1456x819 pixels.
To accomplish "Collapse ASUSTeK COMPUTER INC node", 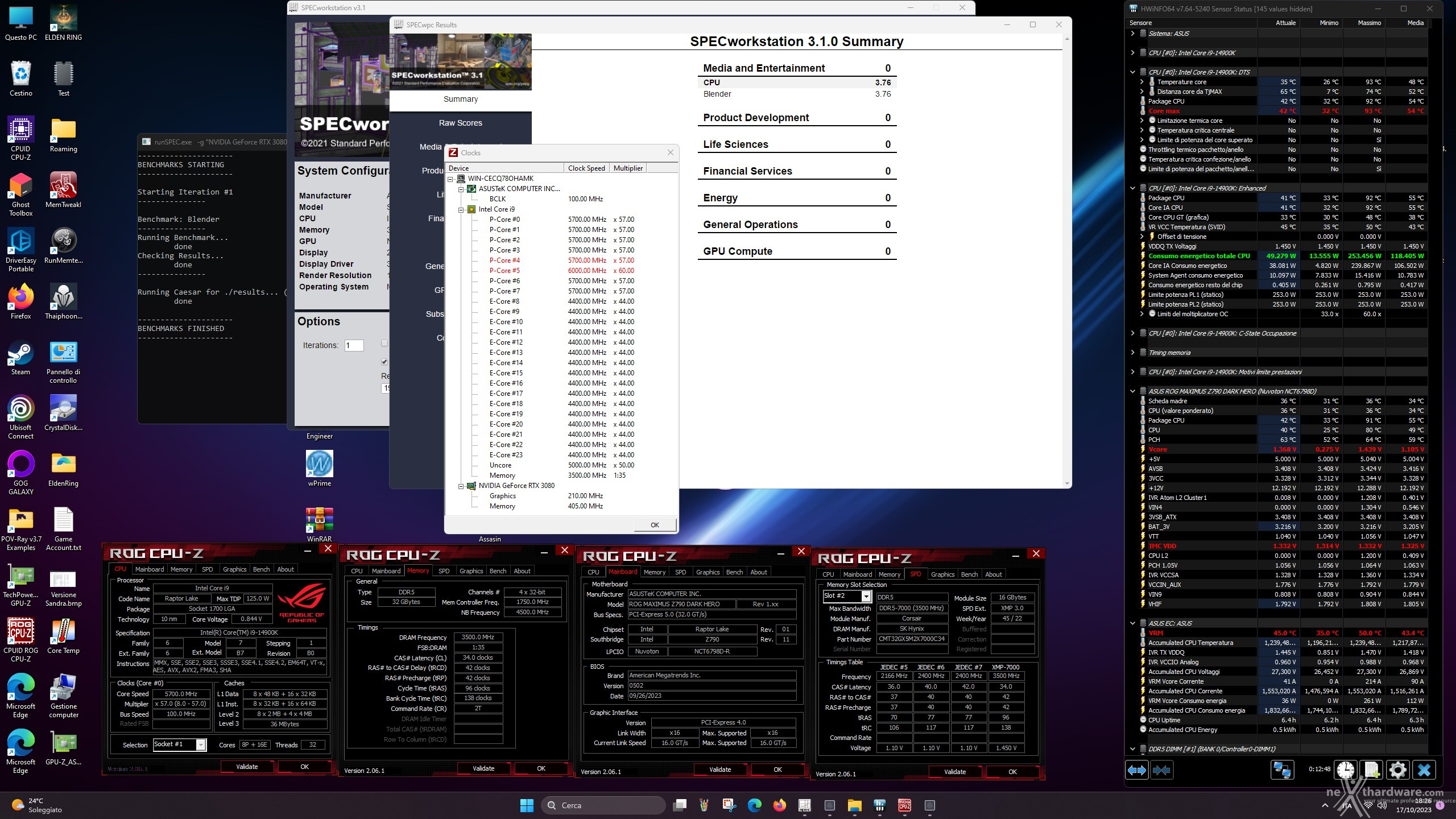I will [461, 189].
